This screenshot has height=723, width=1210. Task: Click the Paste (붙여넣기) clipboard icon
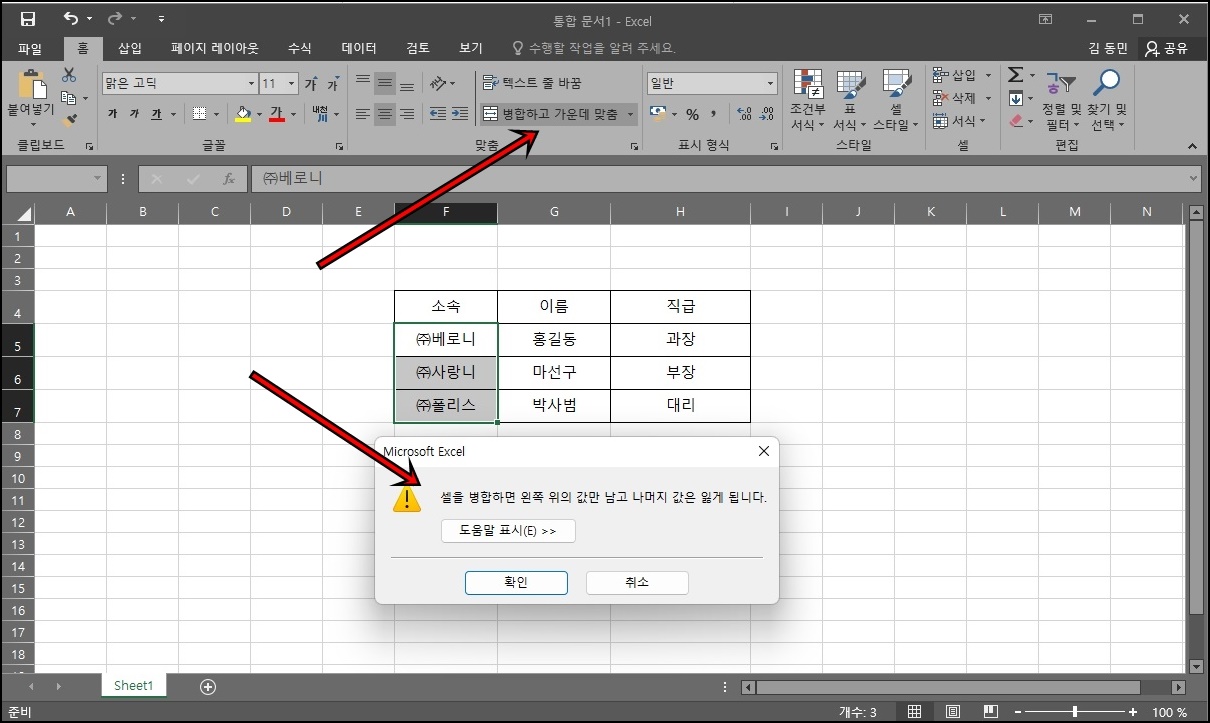coord(32,84)
